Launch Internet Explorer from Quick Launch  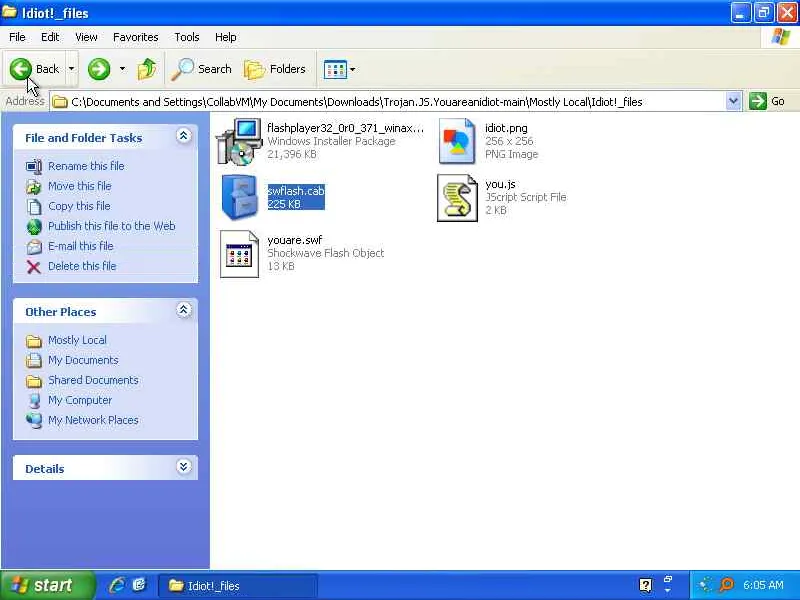point(117,585)
